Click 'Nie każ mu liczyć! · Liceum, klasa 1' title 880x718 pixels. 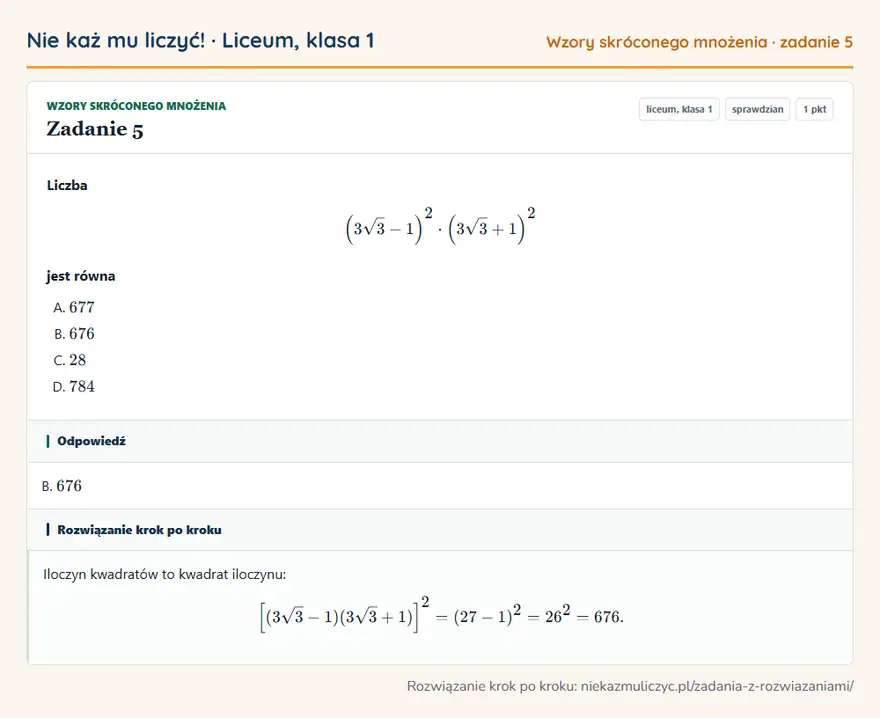[200, 40]
